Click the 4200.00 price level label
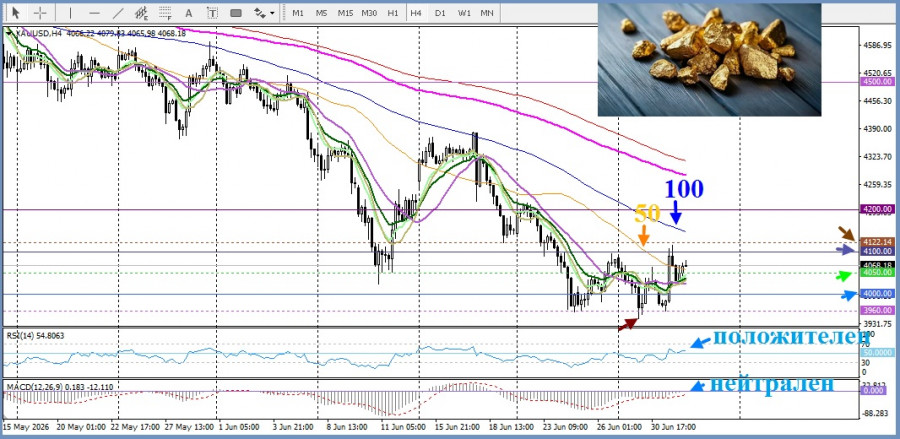900x439 pixels. (x=877, y=209)
